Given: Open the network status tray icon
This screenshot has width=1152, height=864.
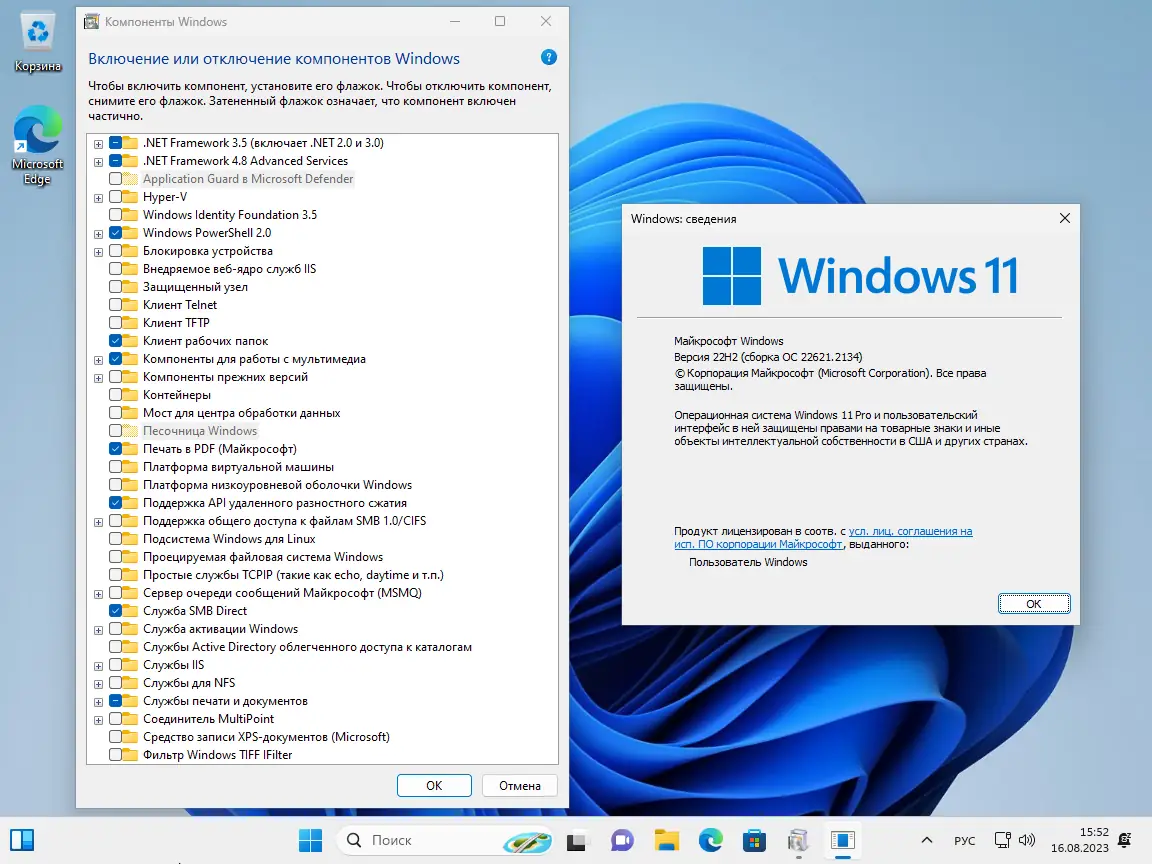Looking at the screenshot, I should coord(1002,840).
